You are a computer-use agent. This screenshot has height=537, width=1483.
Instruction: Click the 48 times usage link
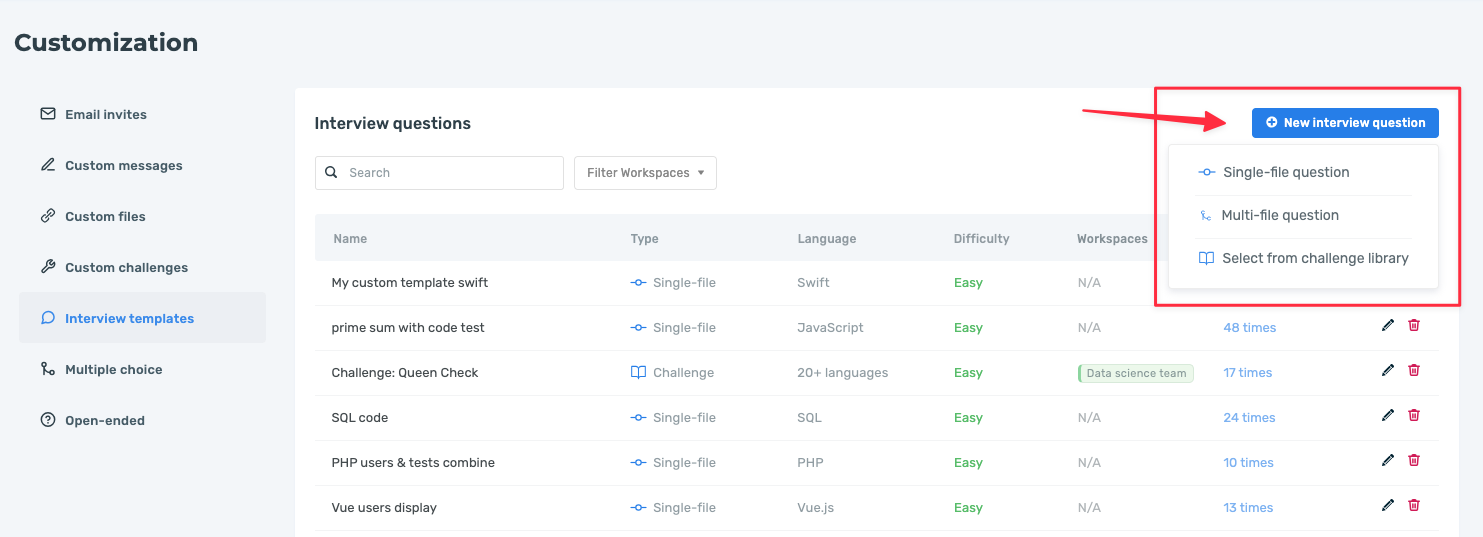[x=1249, y=328]
